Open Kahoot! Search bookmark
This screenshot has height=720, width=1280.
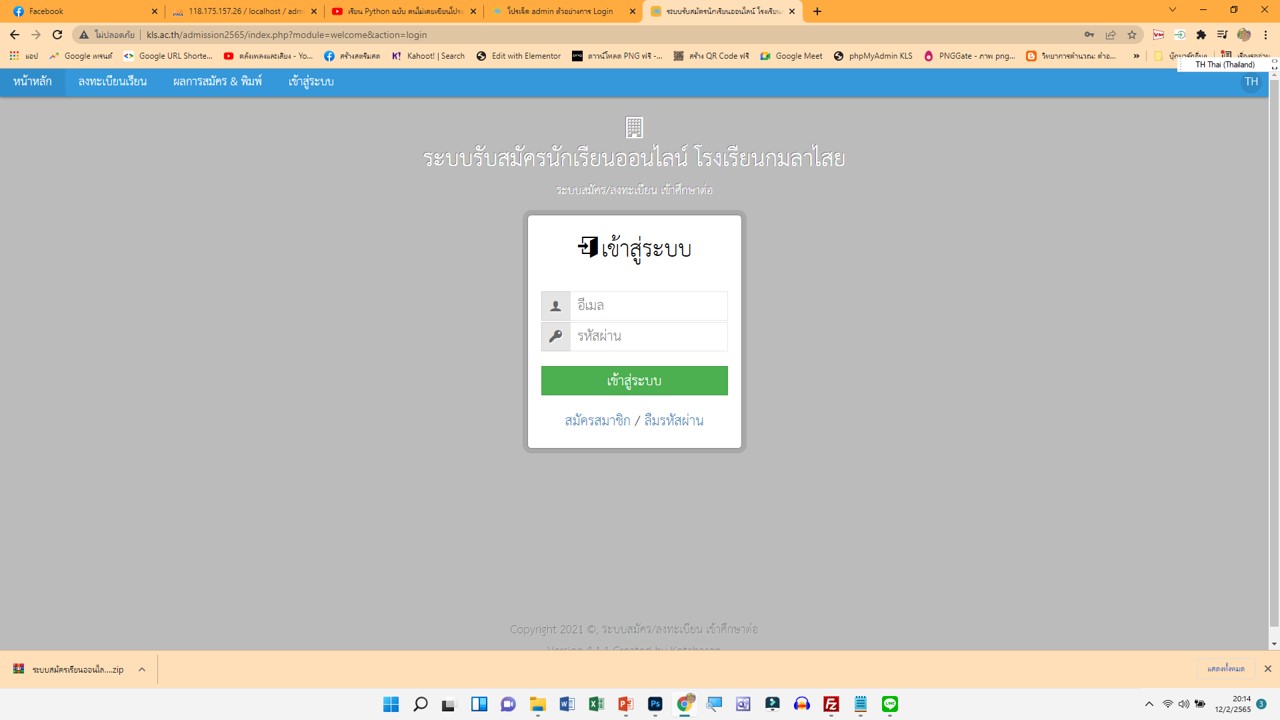point(428,56)
